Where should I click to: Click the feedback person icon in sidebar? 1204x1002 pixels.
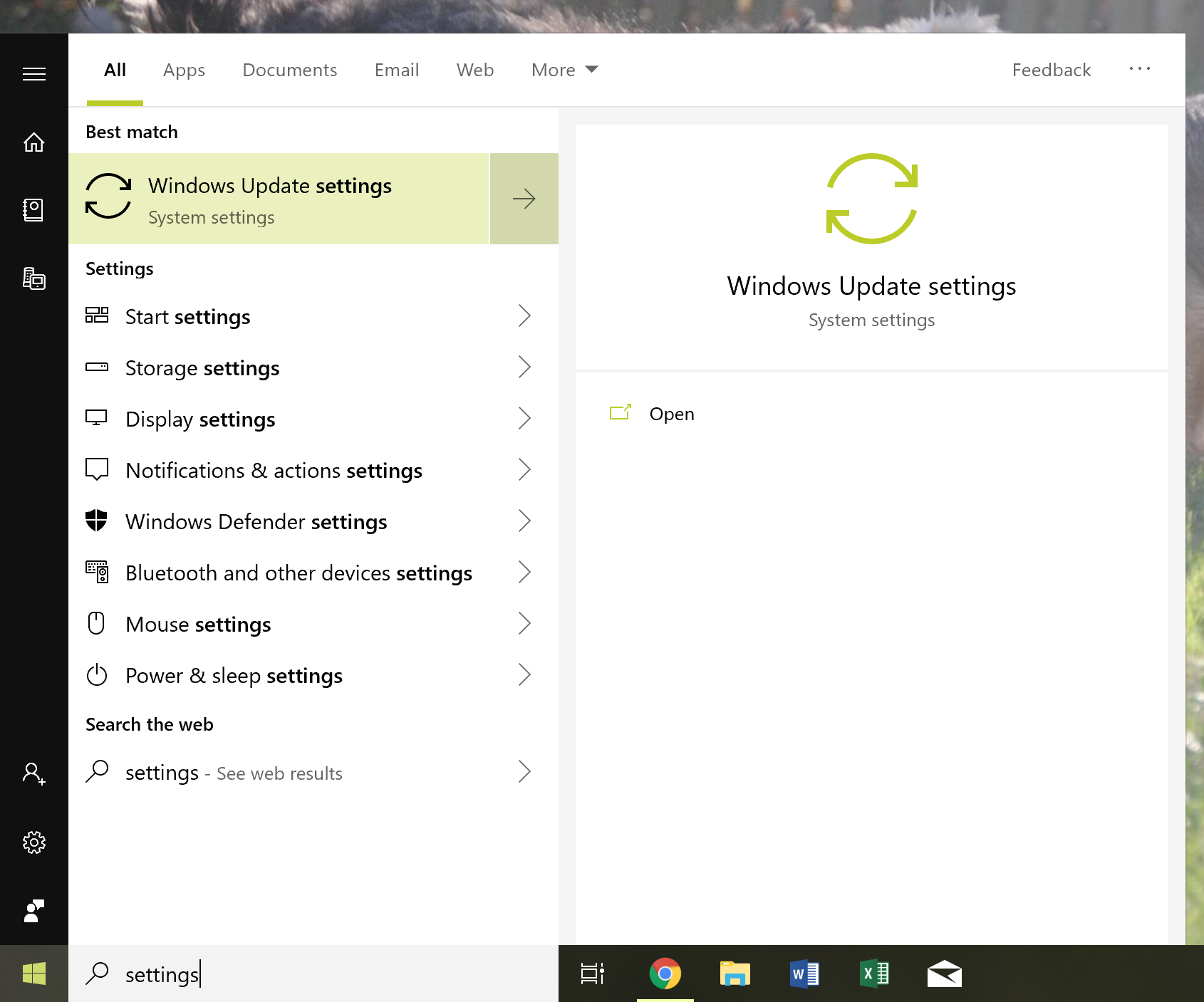tap(34, 911)
